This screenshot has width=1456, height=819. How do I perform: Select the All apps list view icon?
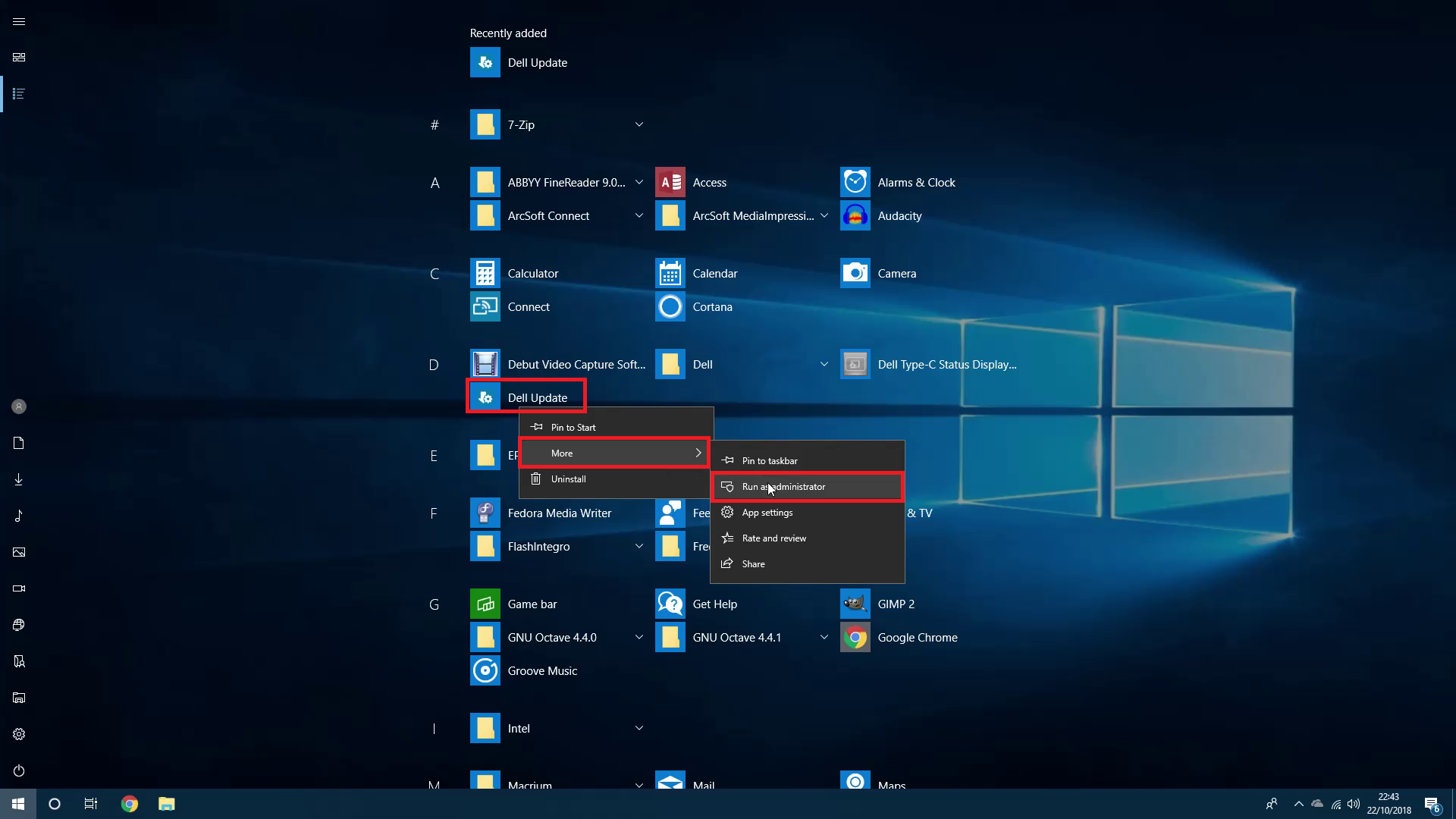click(x=19, y=94)
